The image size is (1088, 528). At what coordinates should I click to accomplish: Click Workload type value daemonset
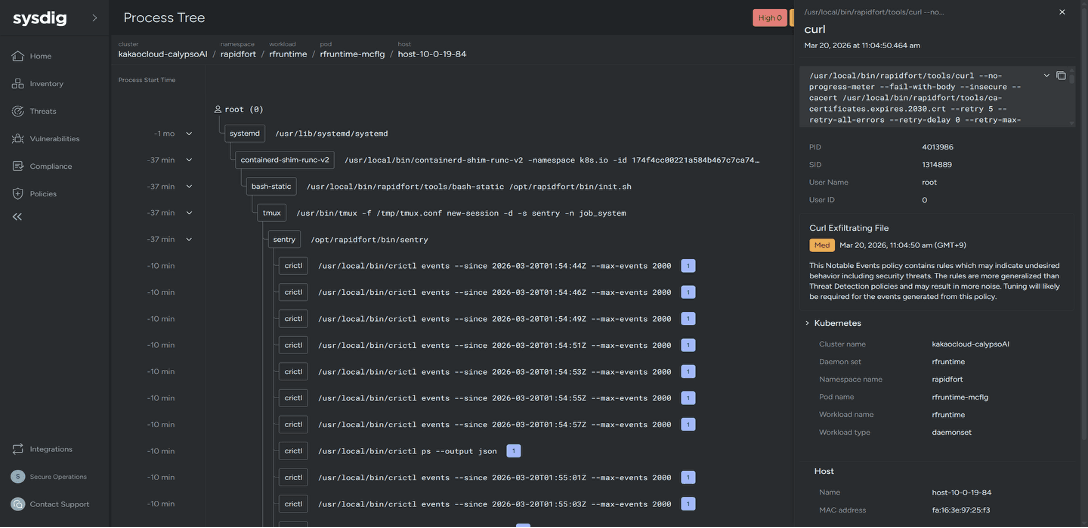(952, 432)
